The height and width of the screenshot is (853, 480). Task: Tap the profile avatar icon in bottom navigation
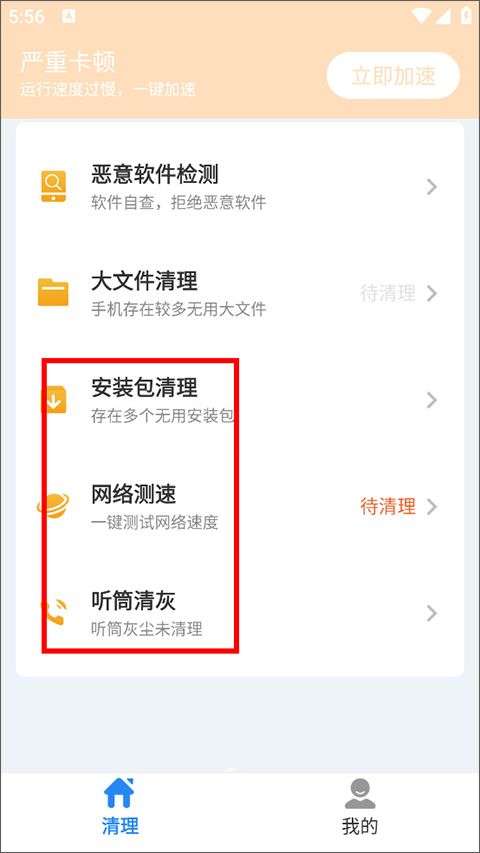[360, 793]
